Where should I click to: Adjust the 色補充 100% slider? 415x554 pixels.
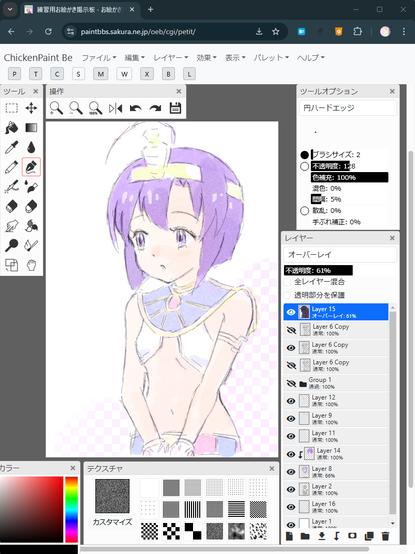tap(349, 177)
